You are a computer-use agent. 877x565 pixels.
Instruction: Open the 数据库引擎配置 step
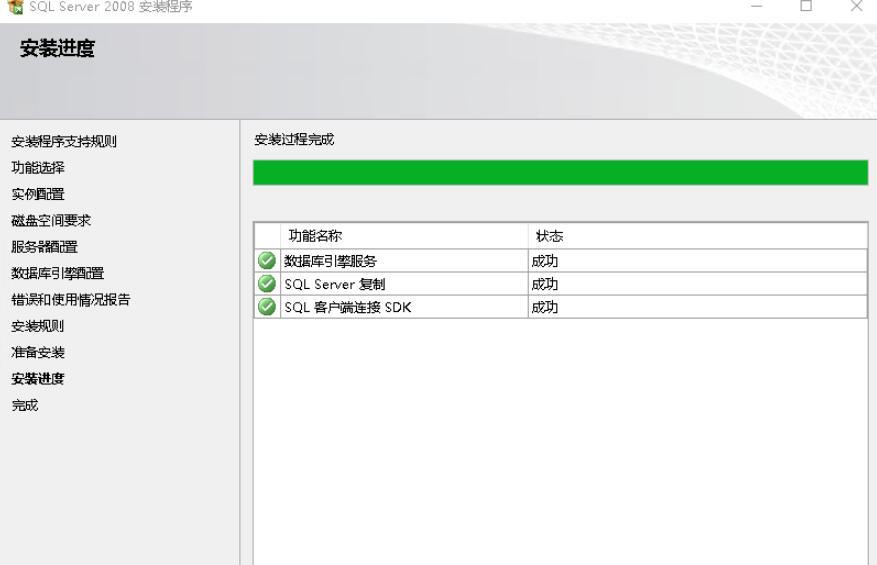click(x=58, y=273)
